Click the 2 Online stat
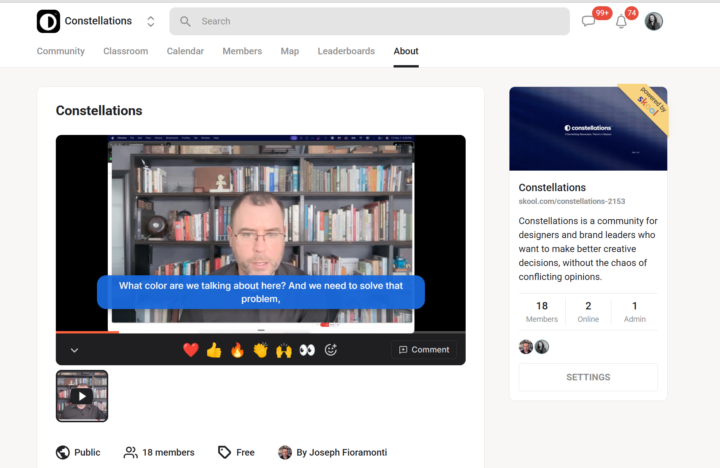Viewport: 720px width, 468px height. (588, 312)
